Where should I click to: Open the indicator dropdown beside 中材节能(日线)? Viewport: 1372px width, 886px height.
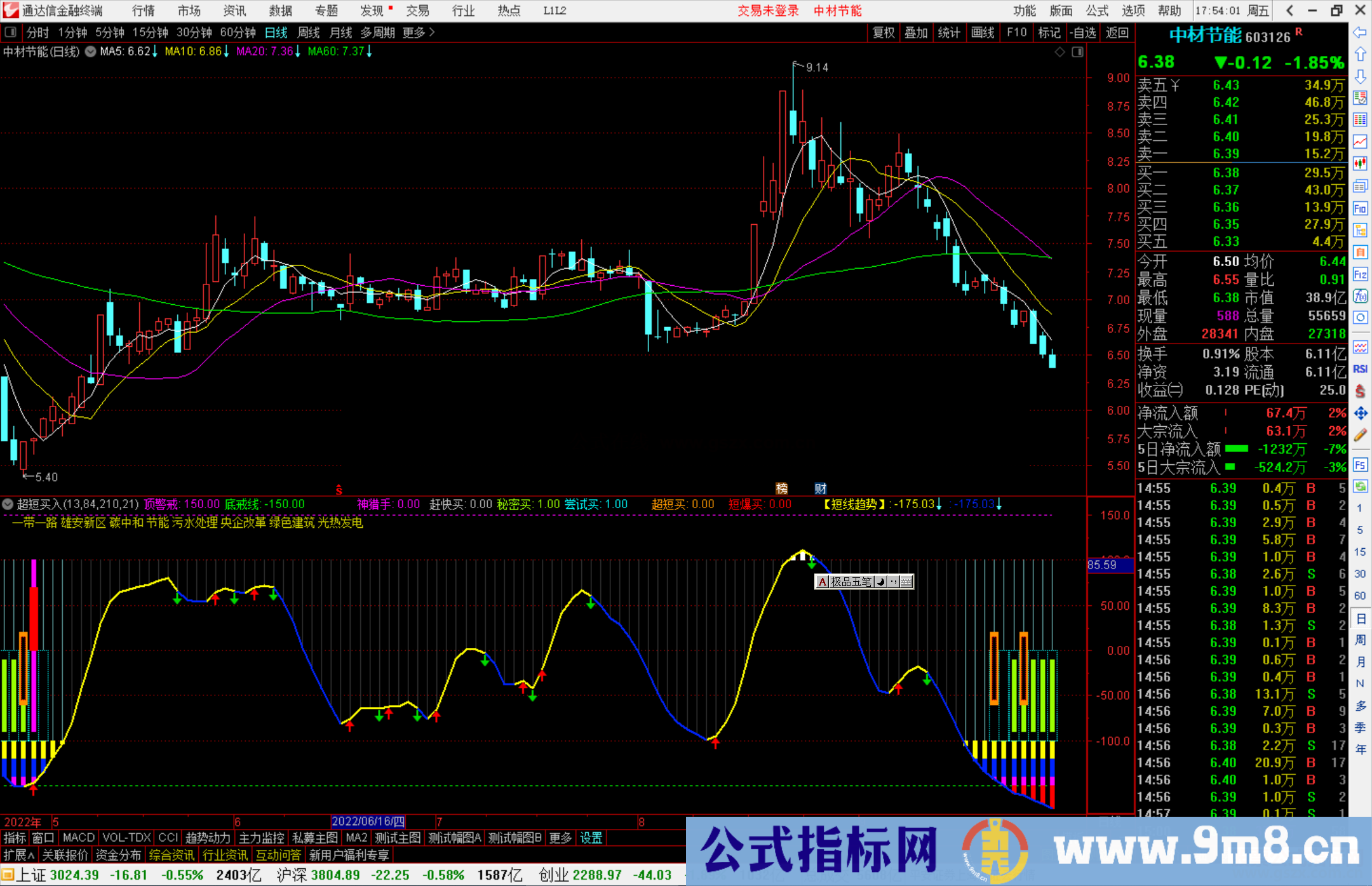[90, 52]
